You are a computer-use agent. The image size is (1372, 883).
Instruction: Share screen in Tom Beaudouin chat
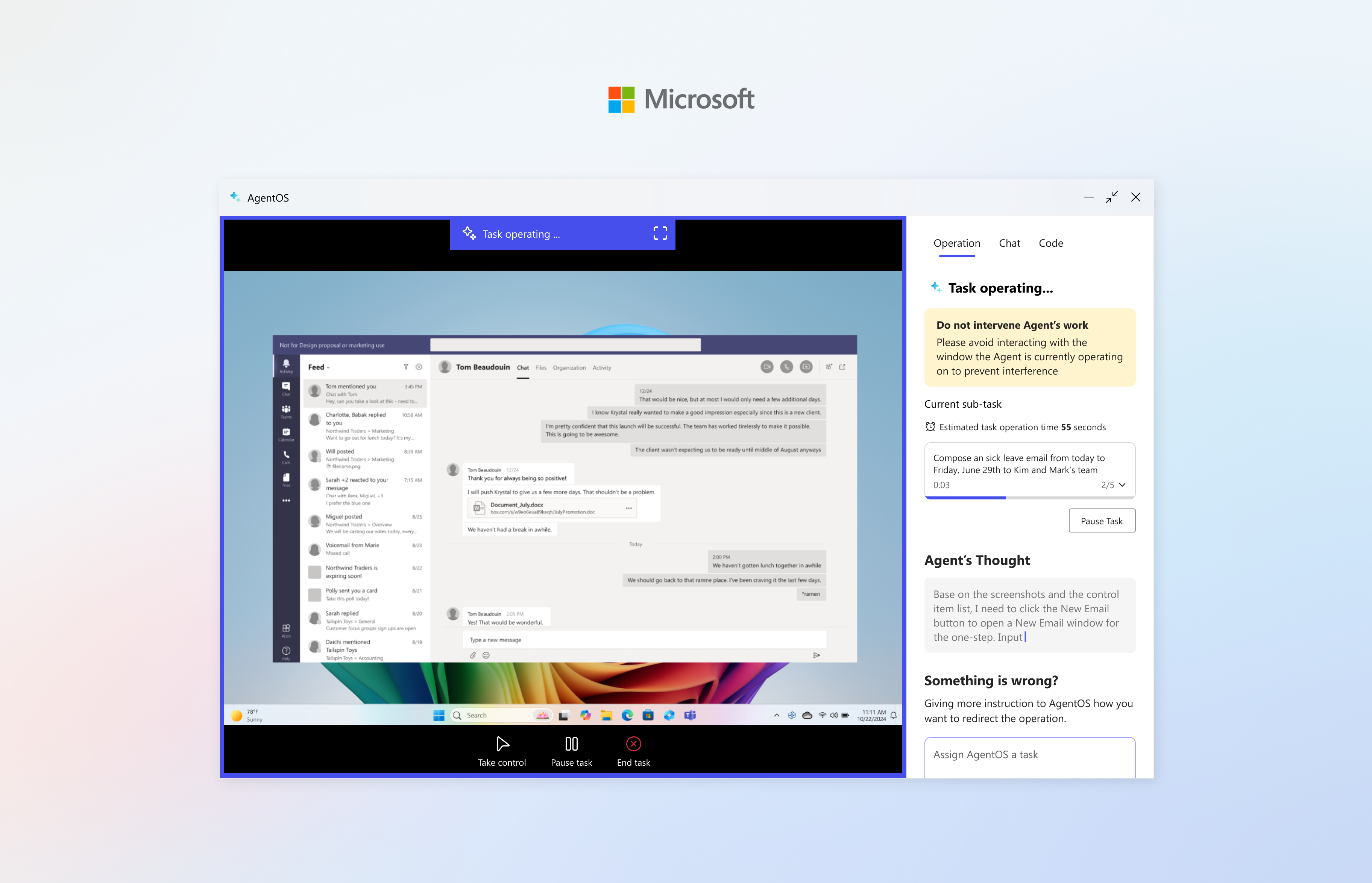806,367
